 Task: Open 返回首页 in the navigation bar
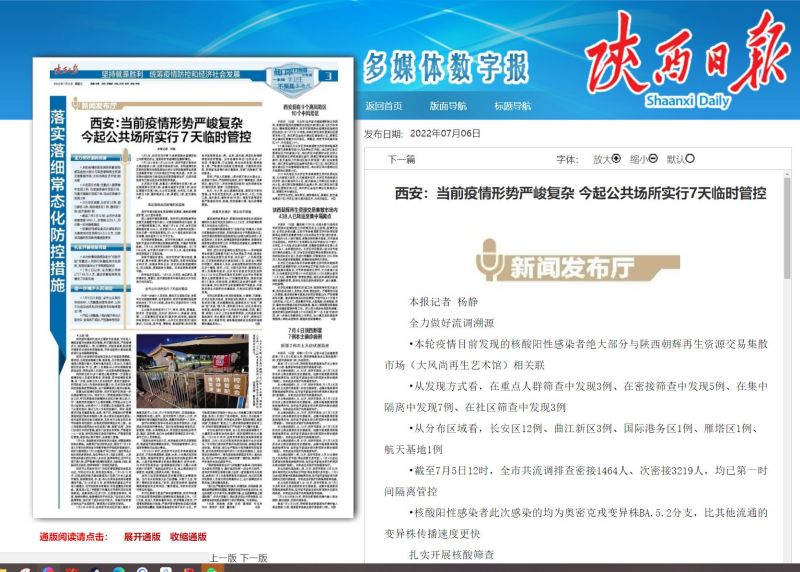tap(384, 106)
